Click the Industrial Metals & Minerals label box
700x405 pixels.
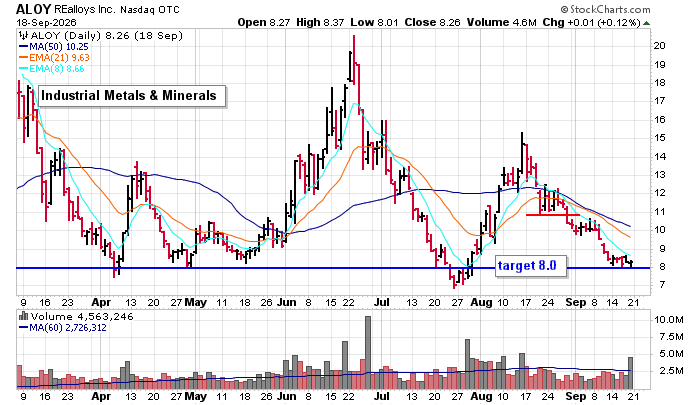coord(132,96)
